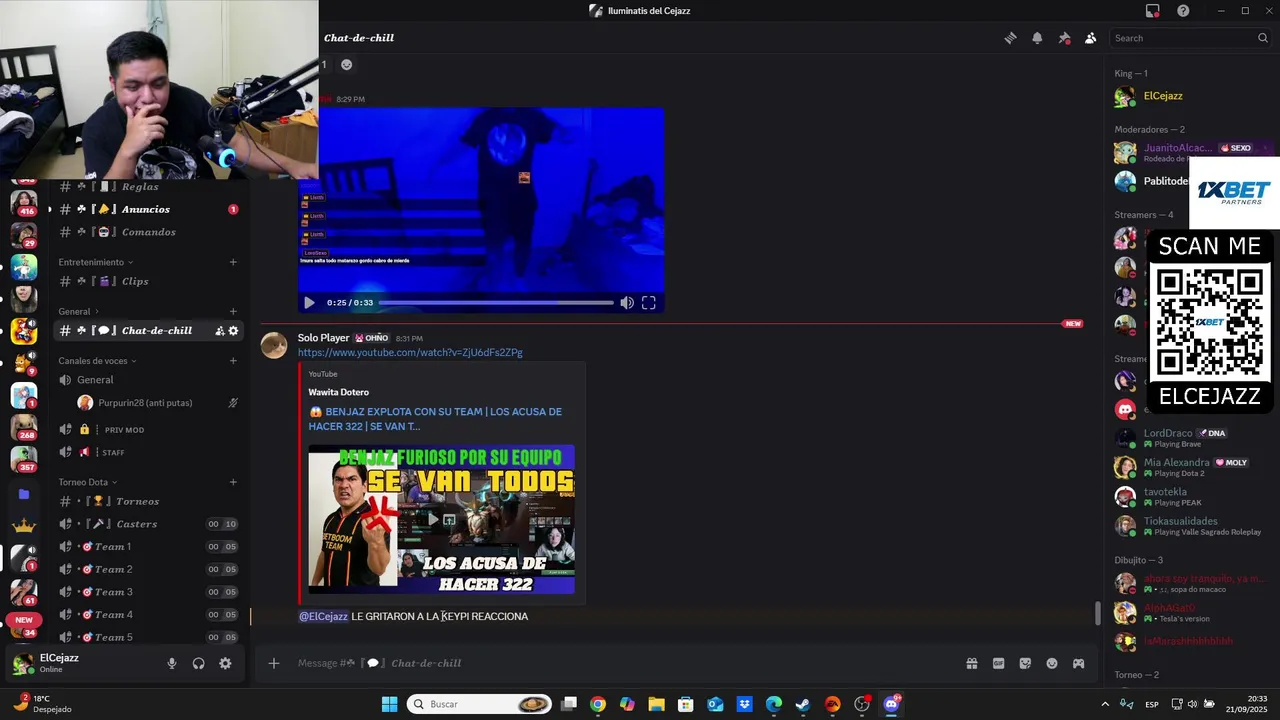Open Threads icon in channel header

pos(1011,38)
